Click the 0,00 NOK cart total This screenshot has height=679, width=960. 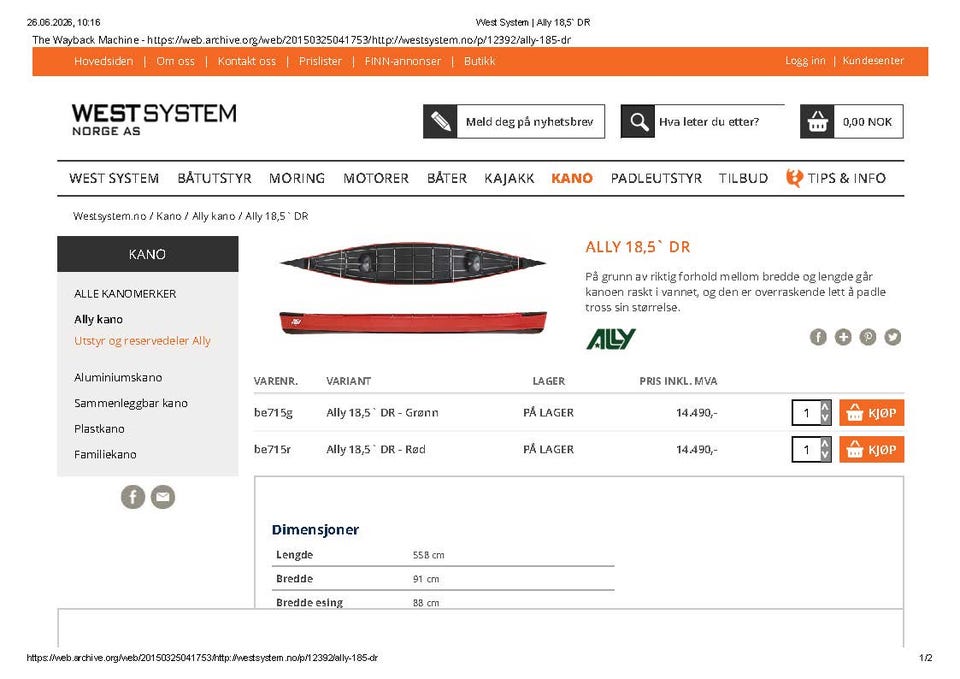coord(868,122)
